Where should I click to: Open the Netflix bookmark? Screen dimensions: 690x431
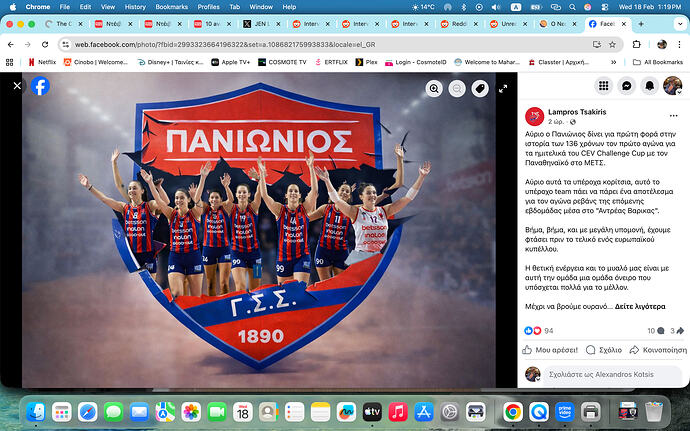click(x=42, y=63)
